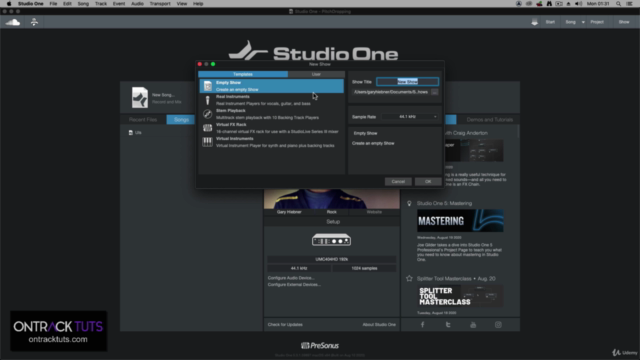This screenshot has height=360, width=640.
Task: Click Configure Audio Device link
Action: 291,278
